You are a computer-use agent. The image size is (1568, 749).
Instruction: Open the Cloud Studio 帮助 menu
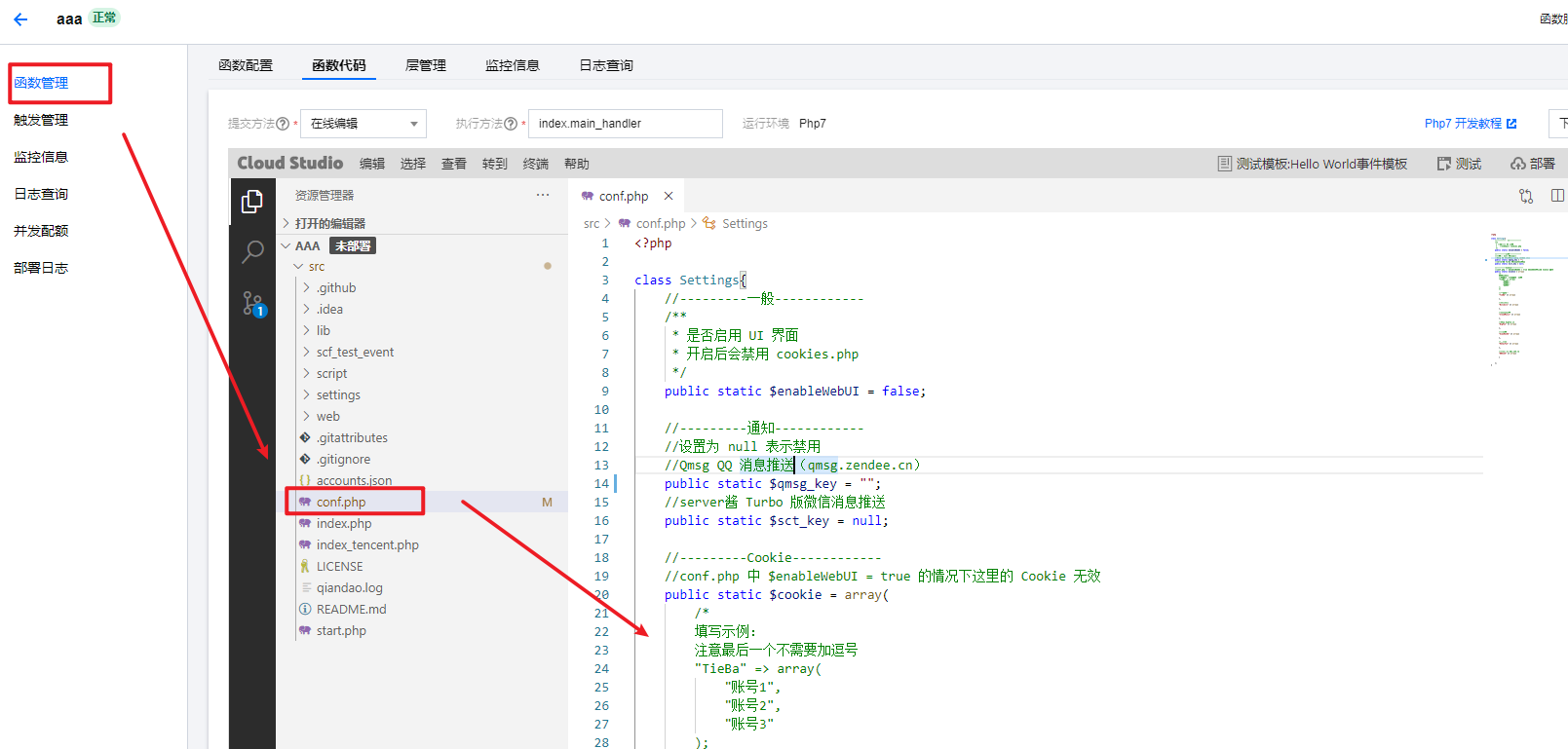[x=577, y=164]
